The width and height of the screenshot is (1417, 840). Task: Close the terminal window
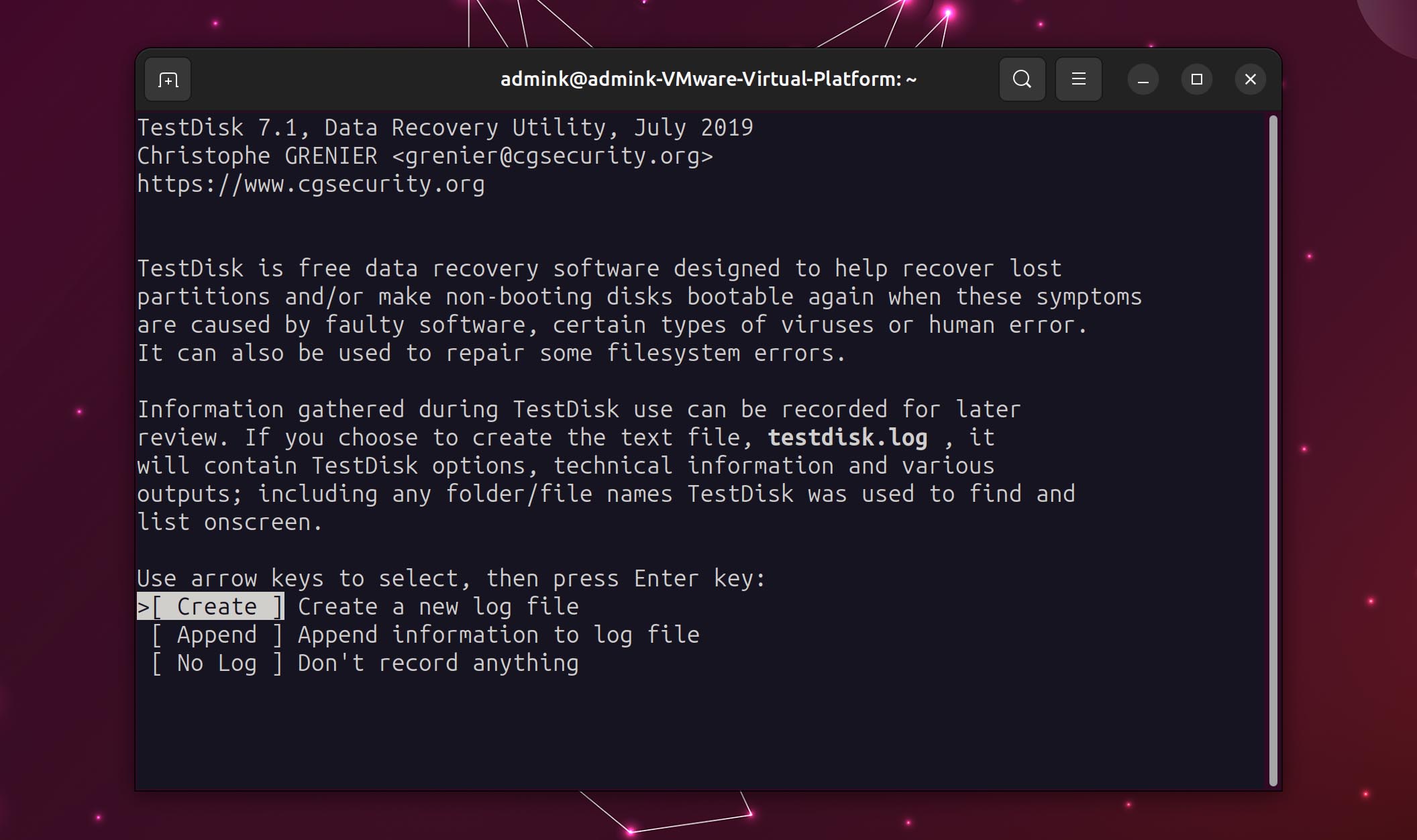(1250, 80)
